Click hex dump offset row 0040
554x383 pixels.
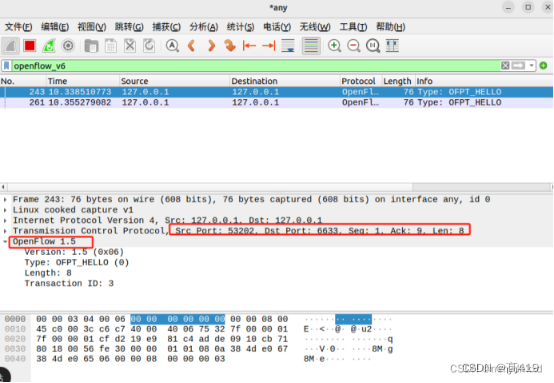coord(15,359)
